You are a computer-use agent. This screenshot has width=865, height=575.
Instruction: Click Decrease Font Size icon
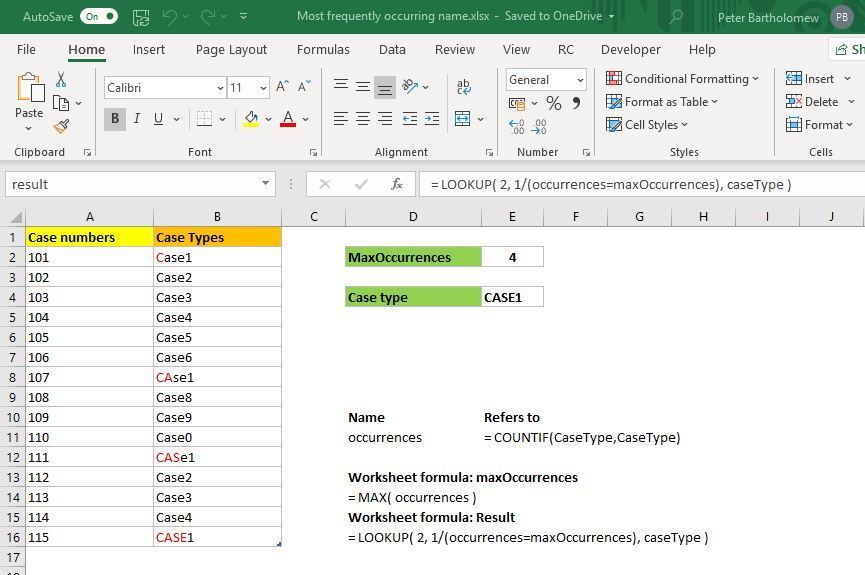(x=304, y=86)
